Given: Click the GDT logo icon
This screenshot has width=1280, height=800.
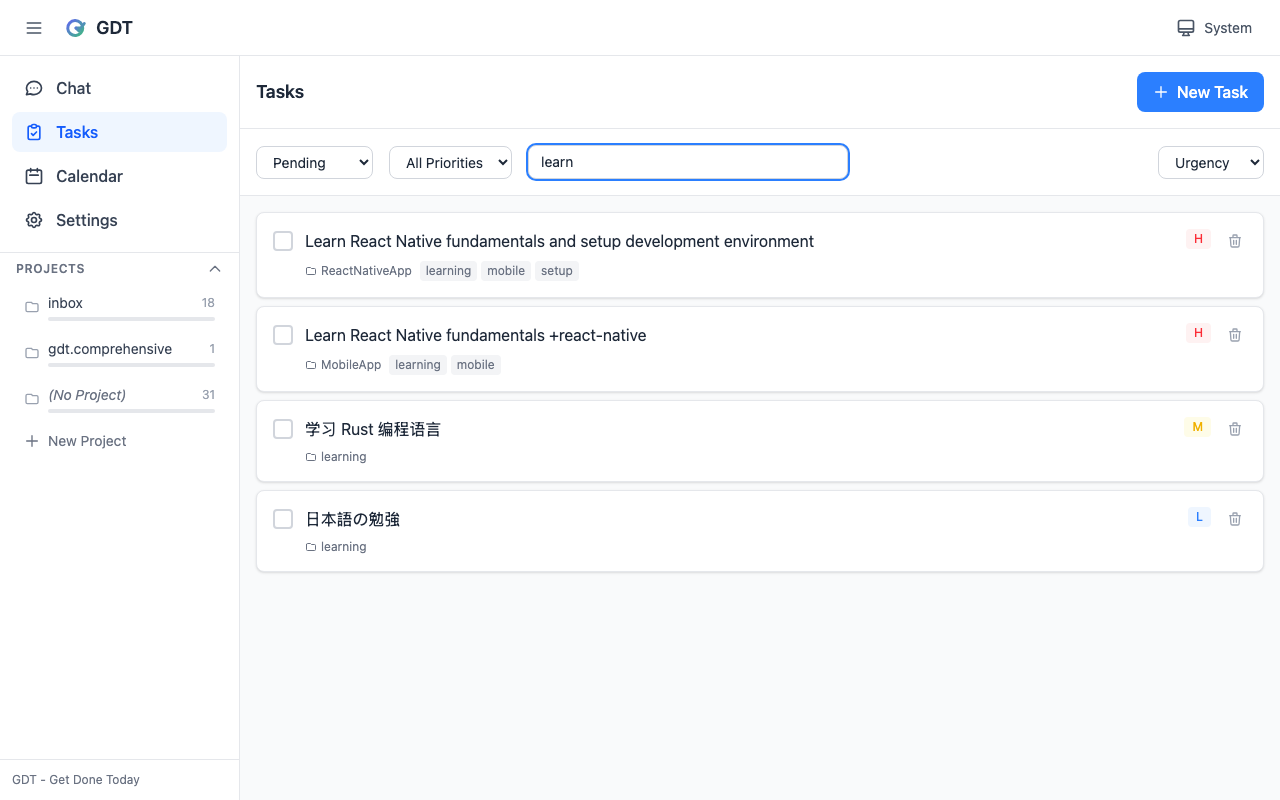Looking at the screenshot, I should (75, 27).
